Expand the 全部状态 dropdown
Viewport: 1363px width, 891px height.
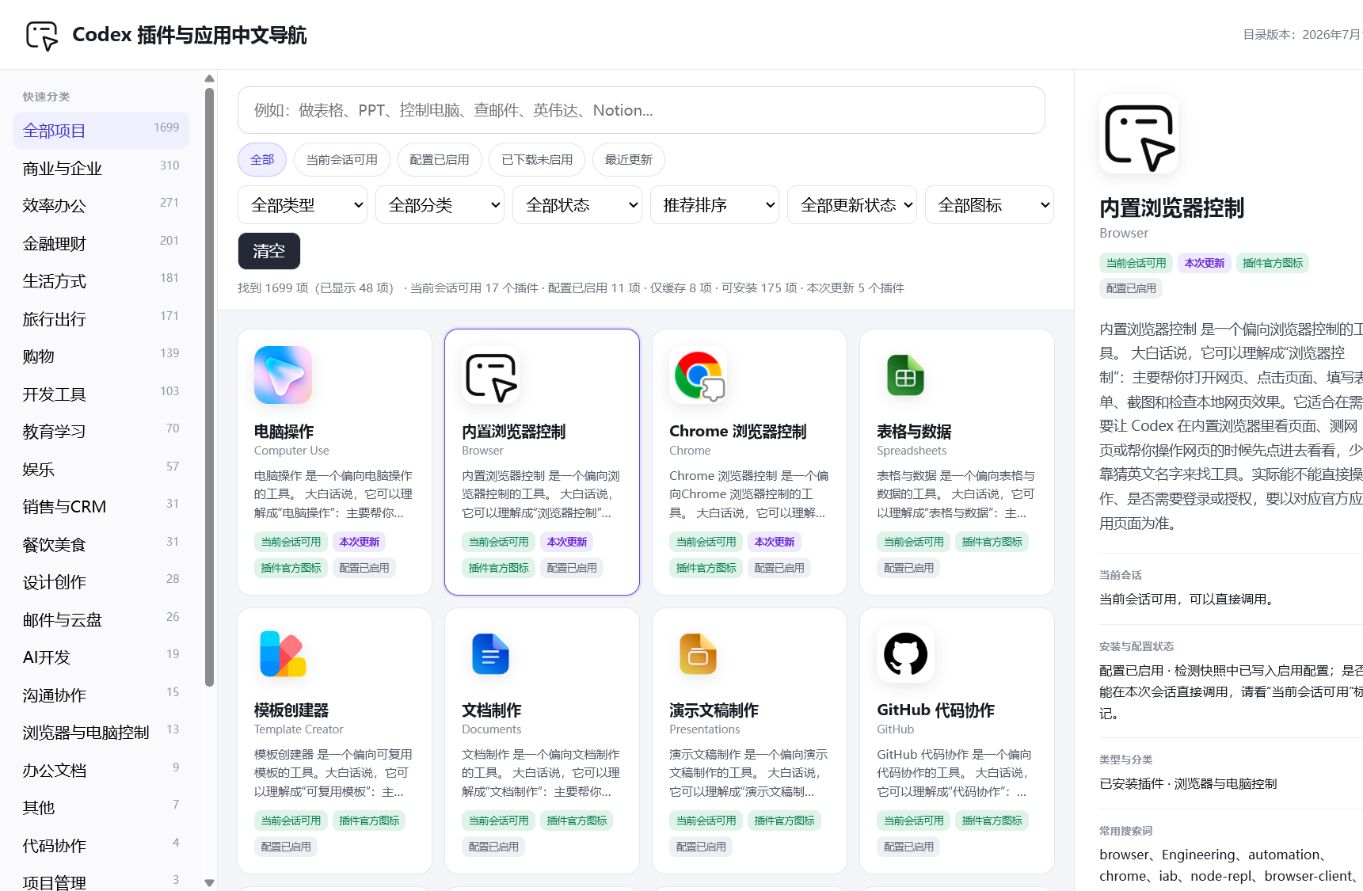(577, 205)
